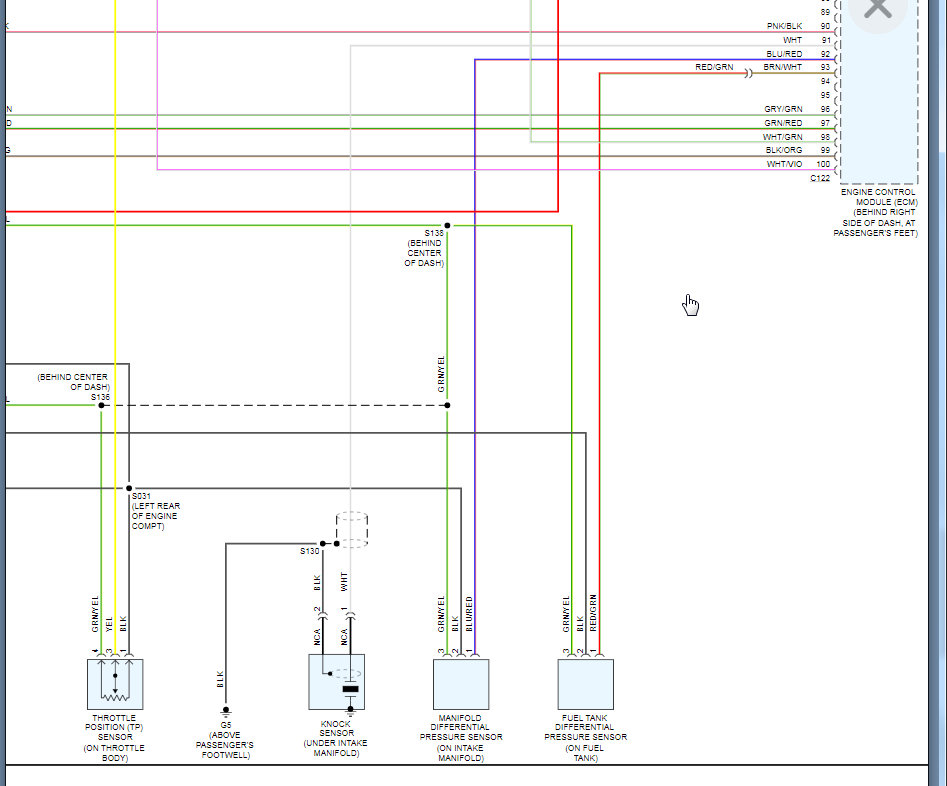Click the 'BLK/ORG' wire label

click(784, 150)
